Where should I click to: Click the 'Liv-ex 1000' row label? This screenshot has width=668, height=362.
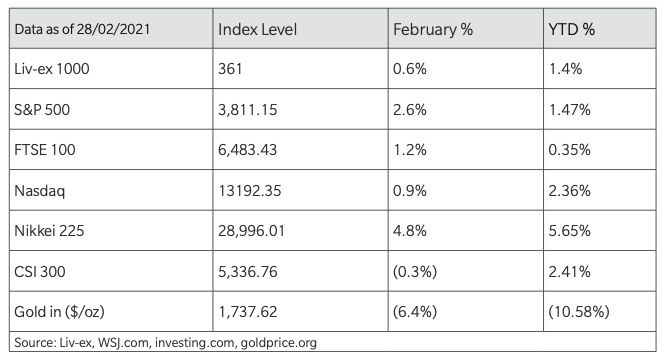52,69
